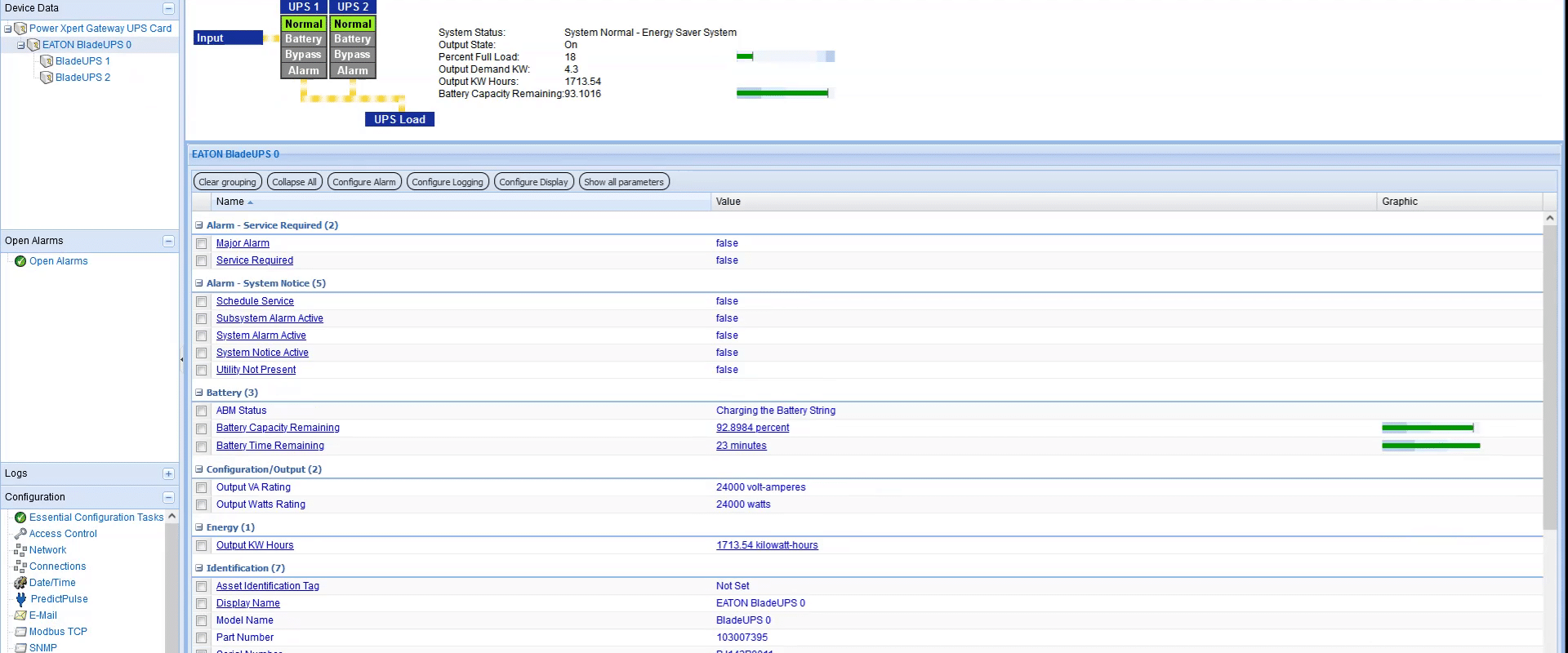The width and height of the screenshot is (1568, 653).
Task: Click the E-Mail envelope icon
Action: tap(20, 615)
